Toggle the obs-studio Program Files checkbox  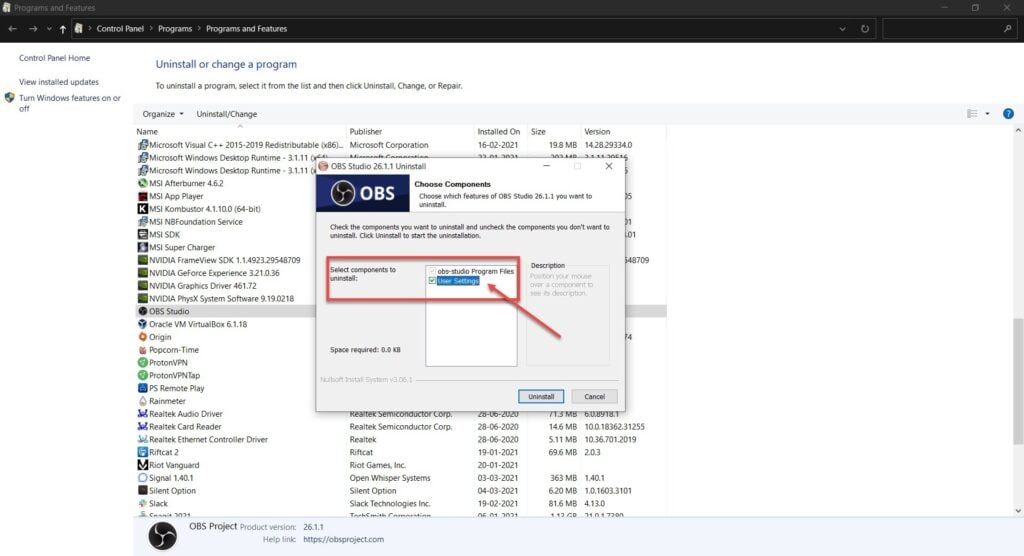pyautogui.click(x=432, y=271)
